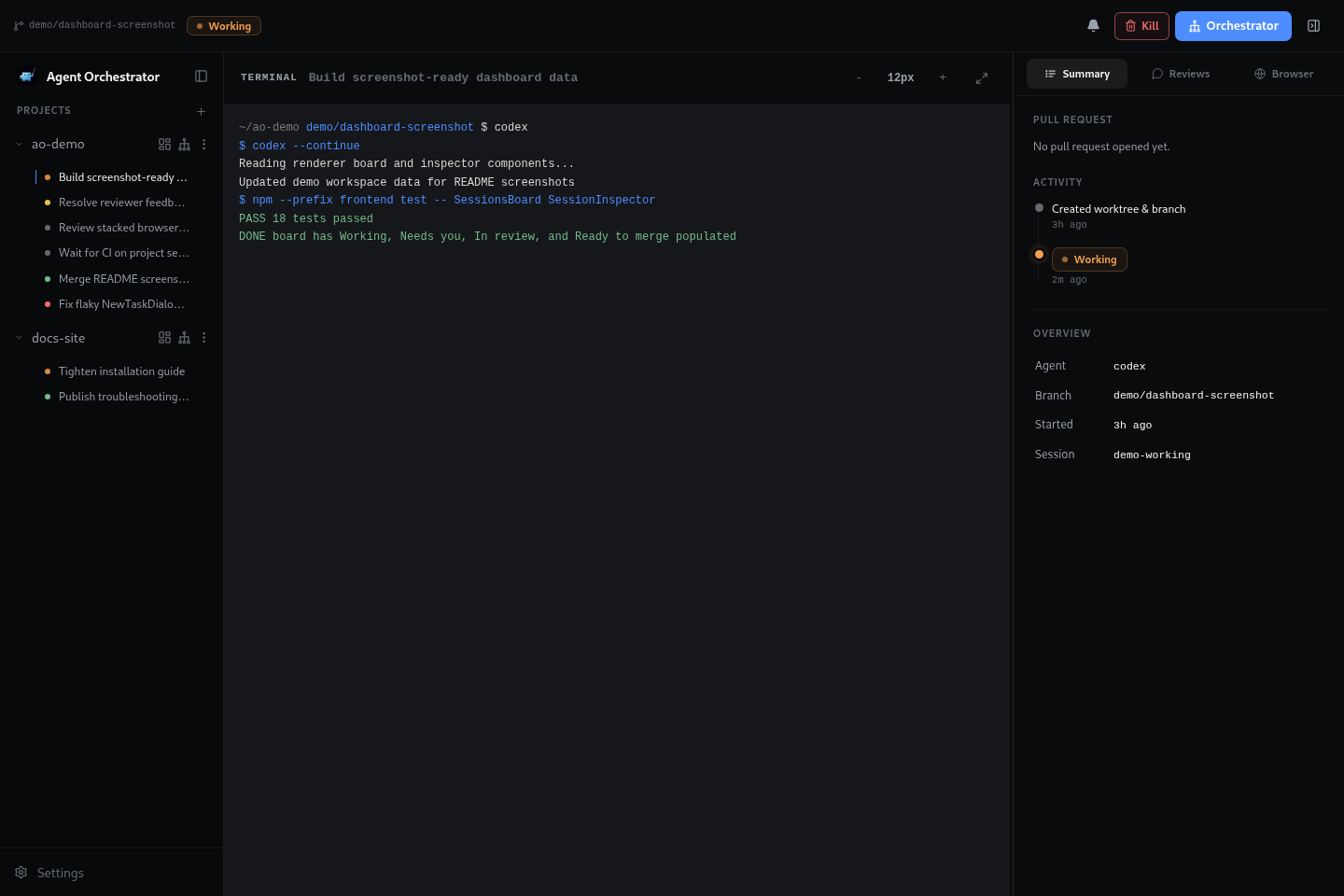Image resolution: width=1344 pixels, height=896 pixels.
Task: Kill the running session
Action: pyautogui.click(x=1141, y=26)
